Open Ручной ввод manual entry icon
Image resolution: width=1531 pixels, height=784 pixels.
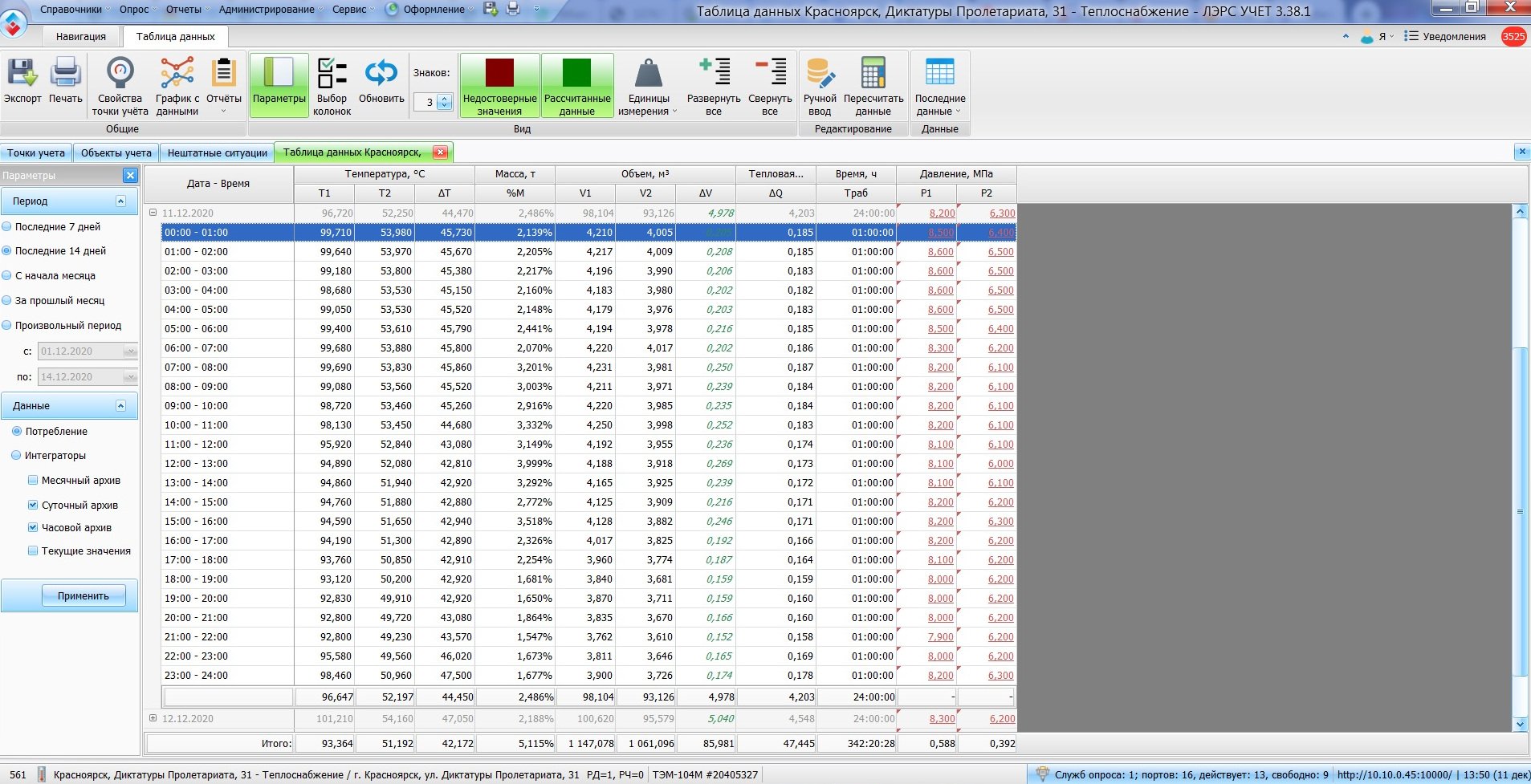point(820,73)
